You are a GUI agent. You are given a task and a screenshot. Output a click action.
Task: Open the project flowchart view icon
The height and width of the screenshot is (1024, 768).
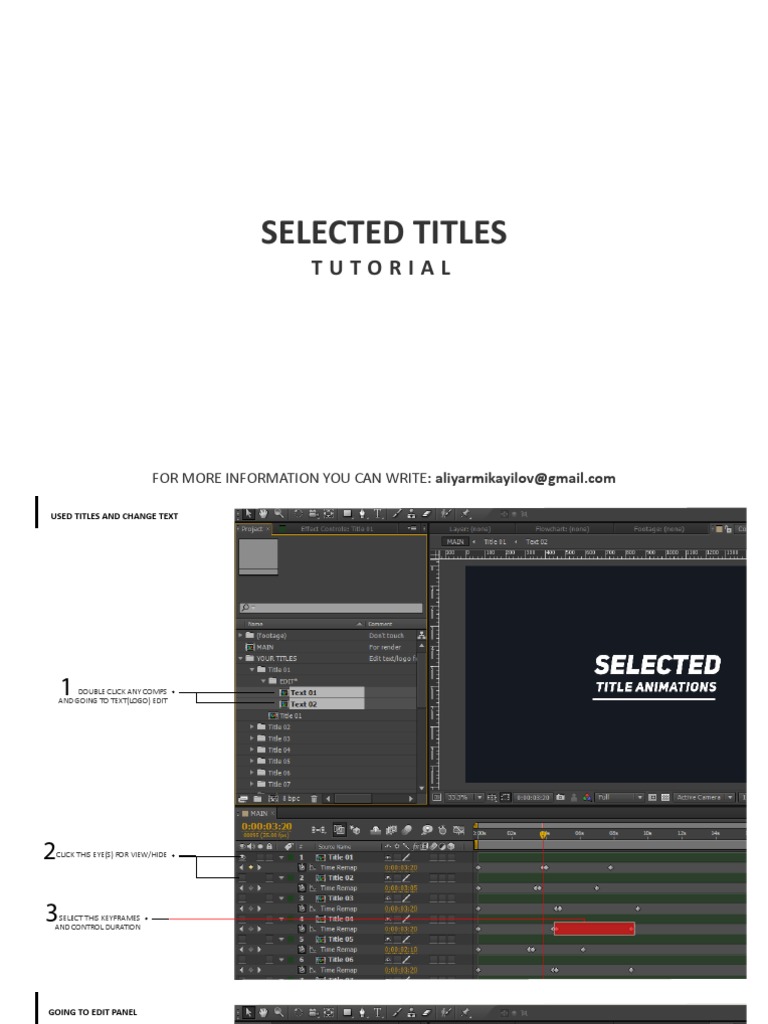(x=422, y=635)
